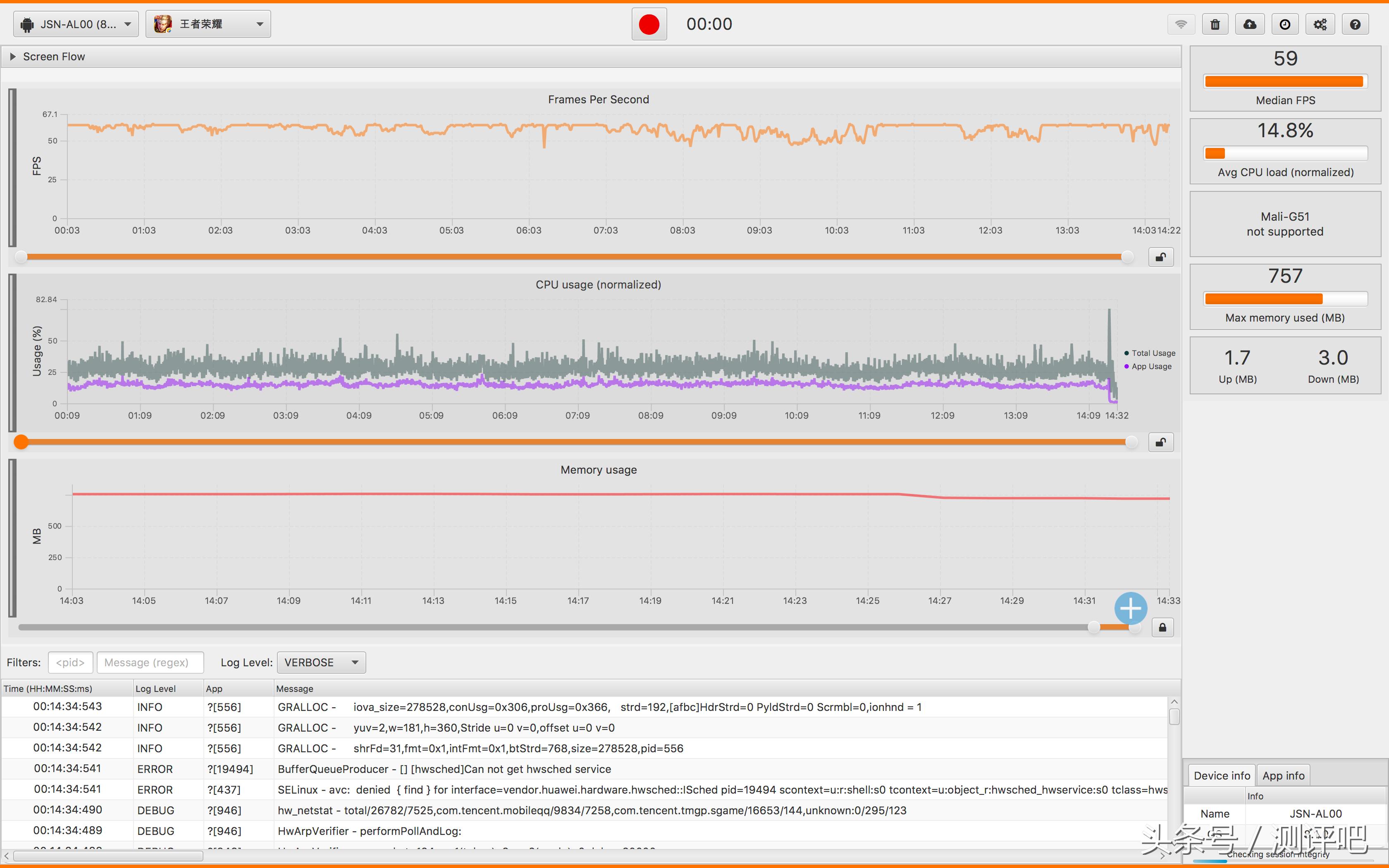Click the Total Usage legend entry
This screenshot has height=868, width=1389.
coord(1150,353)
